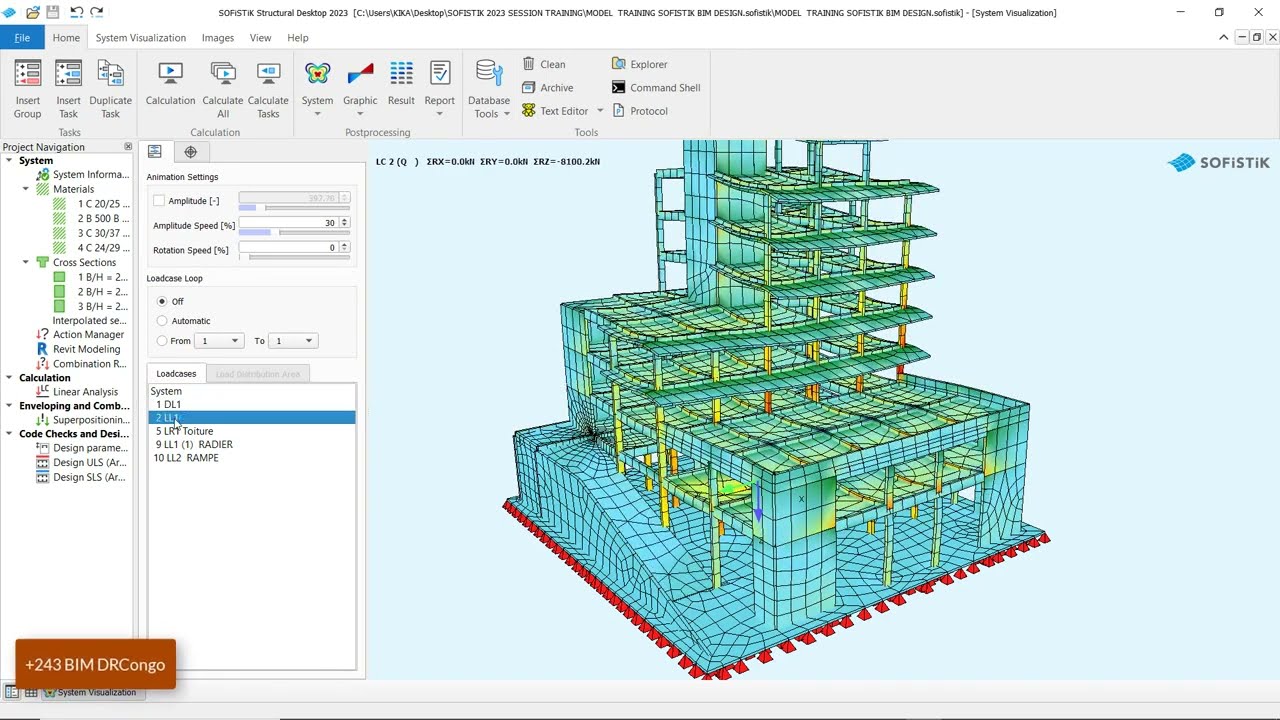This screenshot has width=1280, height=720.
Task: Collapse the ribbon using the top-right caret
Action: 1224,37
